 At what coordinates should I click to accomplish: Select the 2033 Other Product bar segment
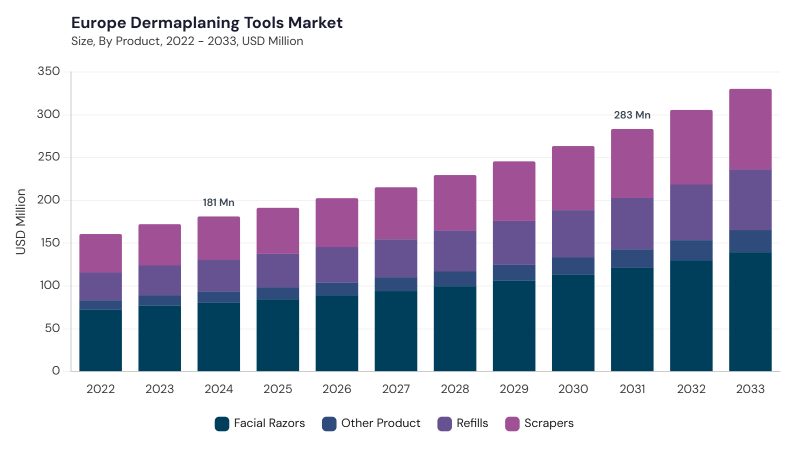pos(750,242)
